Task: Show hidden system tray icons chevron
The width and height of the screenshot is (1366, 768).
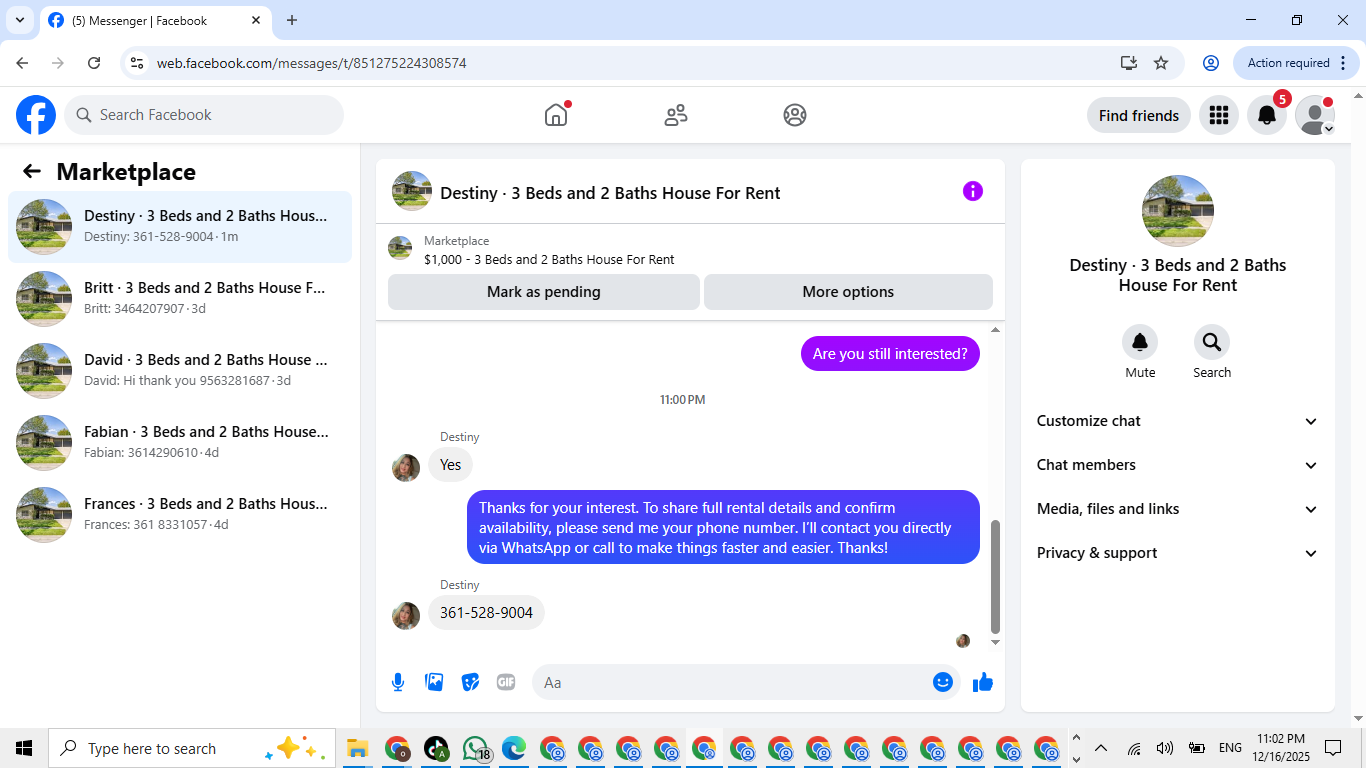Action: [x=1101, y=748]
